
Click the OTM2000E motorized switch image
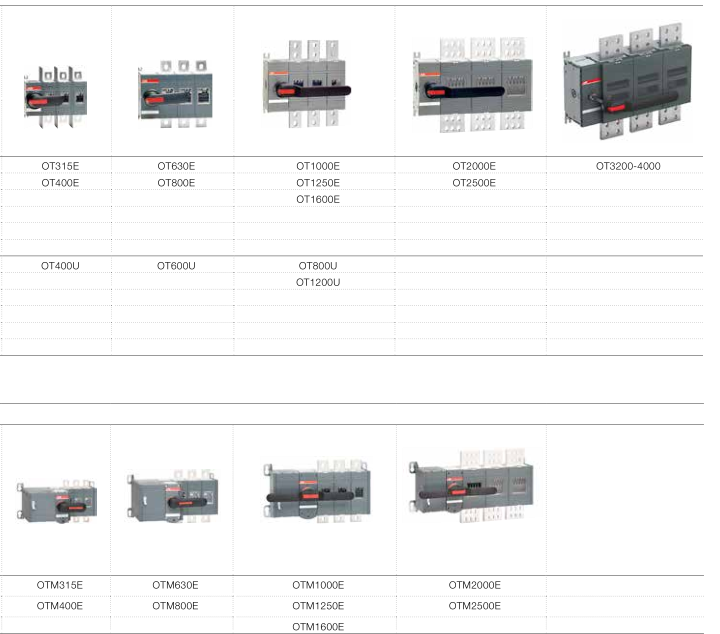coord(472,486)
